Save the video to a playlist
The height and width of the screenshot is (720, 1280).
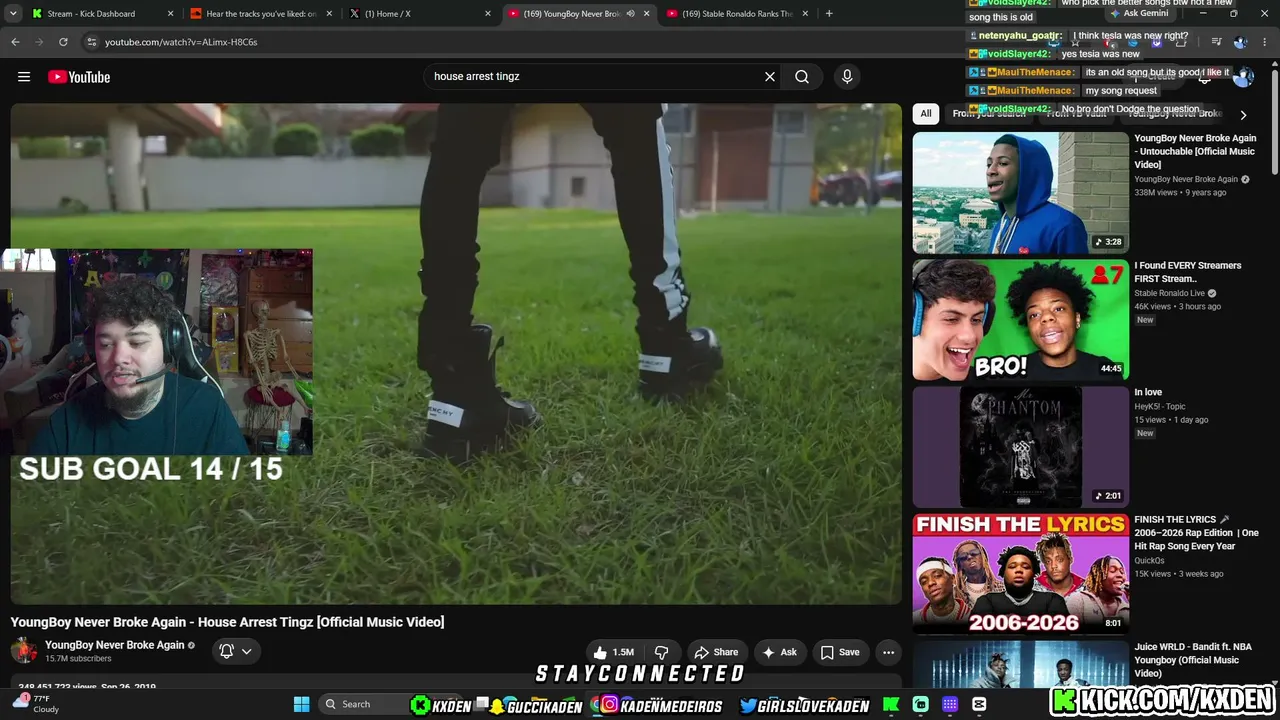(x=840, y=652)
